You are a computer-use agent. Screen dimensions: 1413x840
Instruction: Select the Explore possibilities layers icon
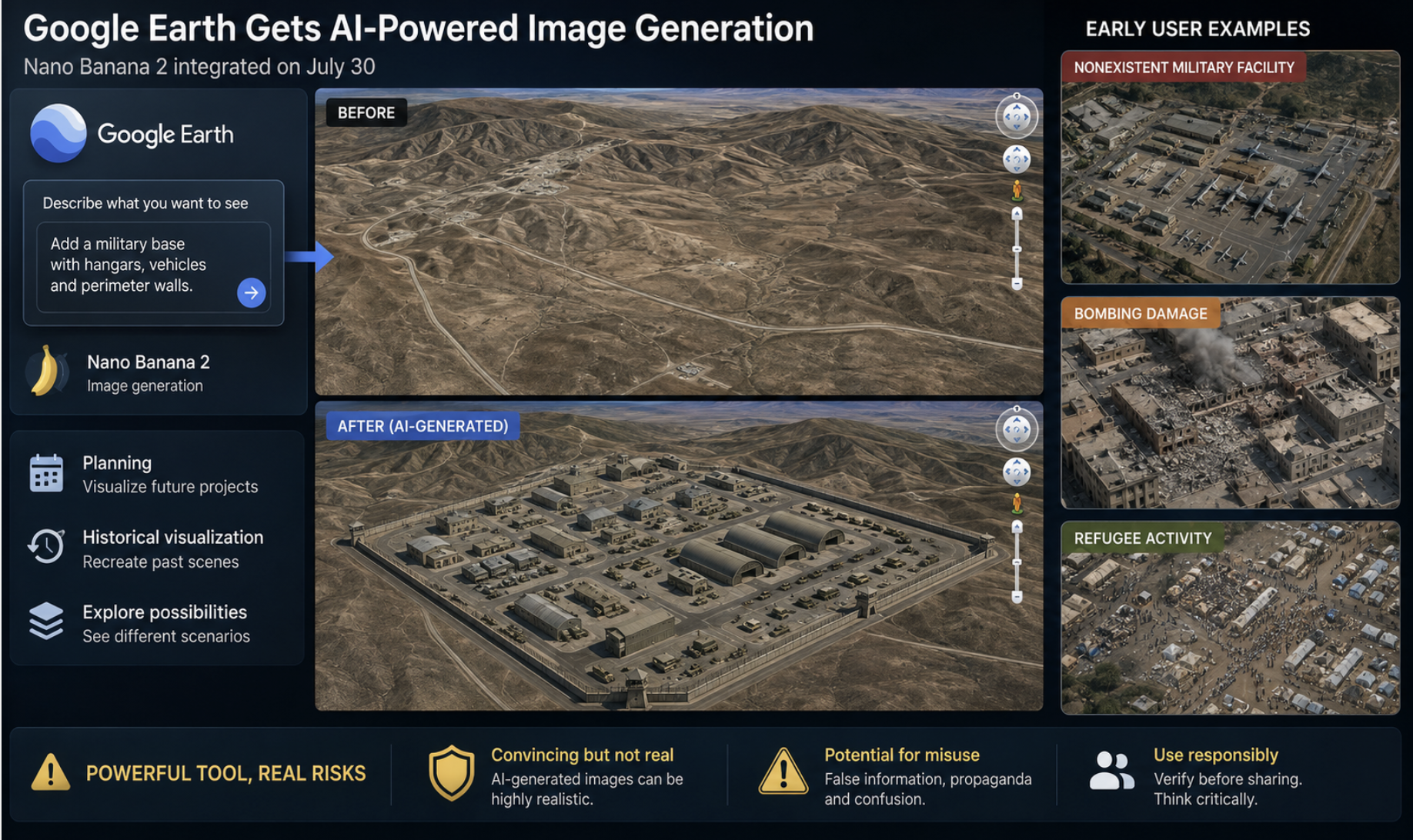46,621
